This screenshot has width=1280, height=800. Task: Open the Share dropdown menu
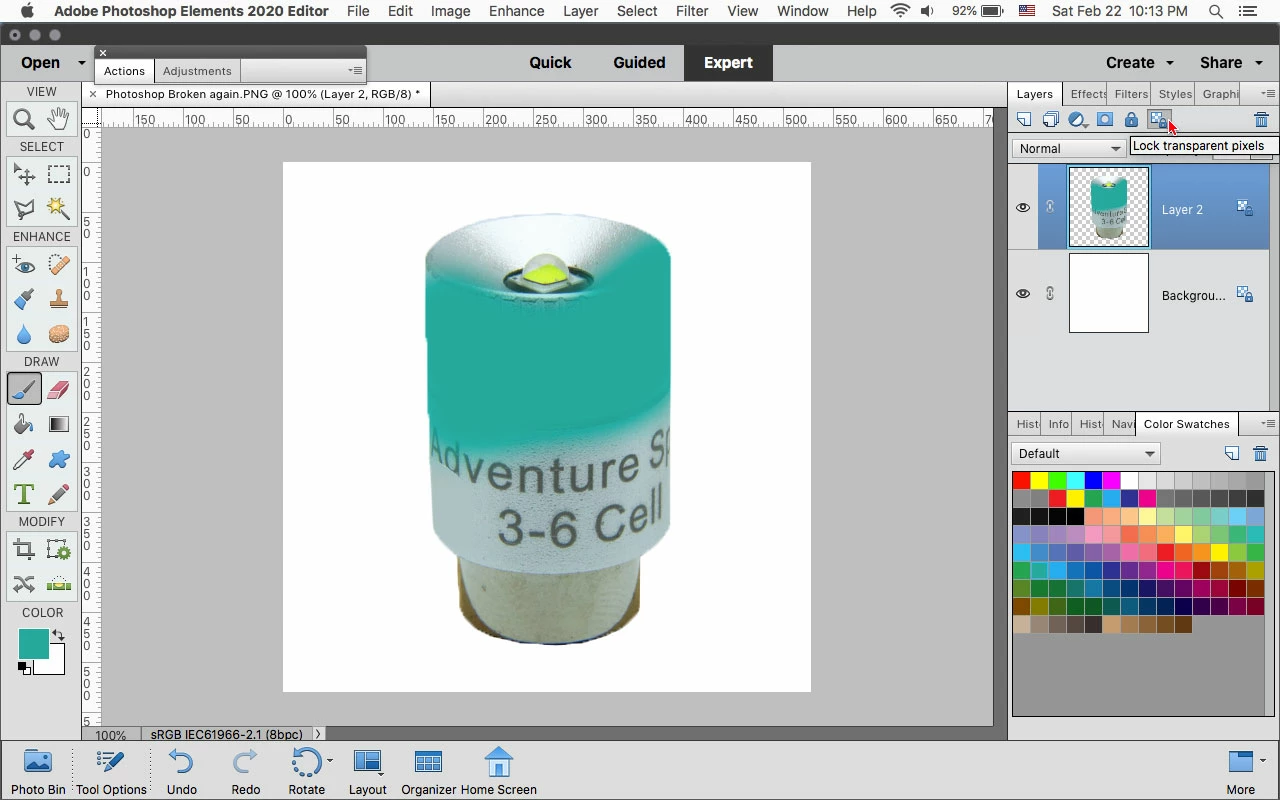[x=1232, y=62]
